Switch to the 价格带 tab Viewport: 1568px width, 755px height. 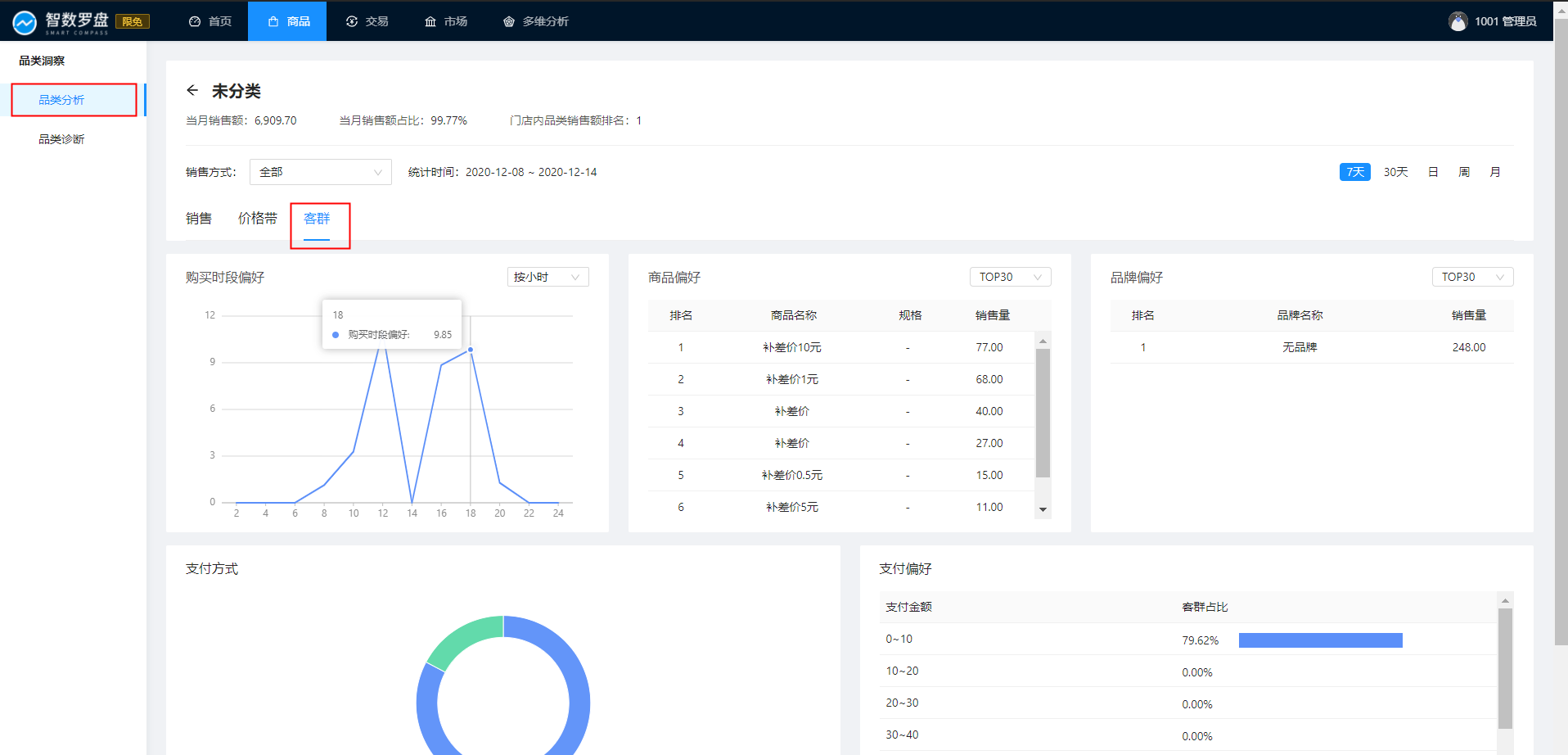(257, 218)
